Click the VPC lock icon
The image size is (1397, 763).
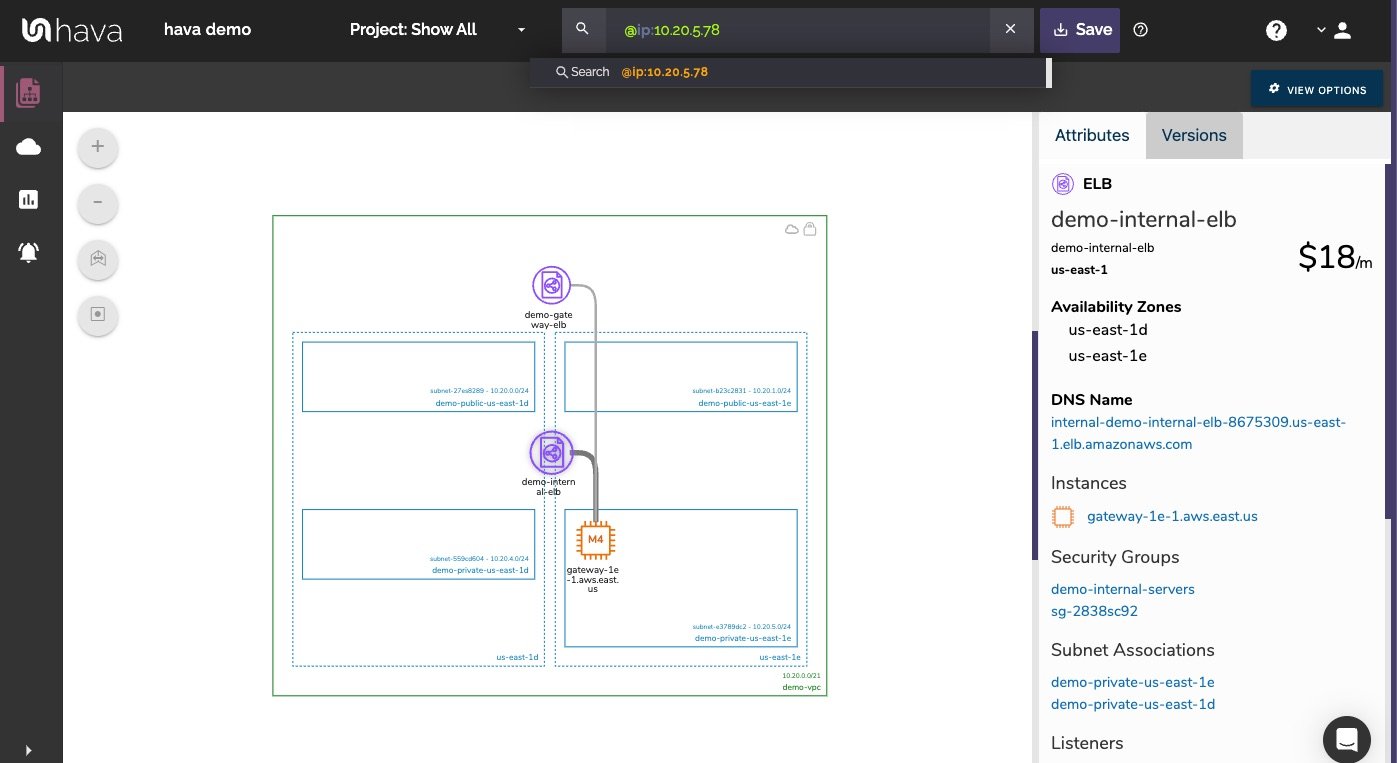(x=810, y=229)
